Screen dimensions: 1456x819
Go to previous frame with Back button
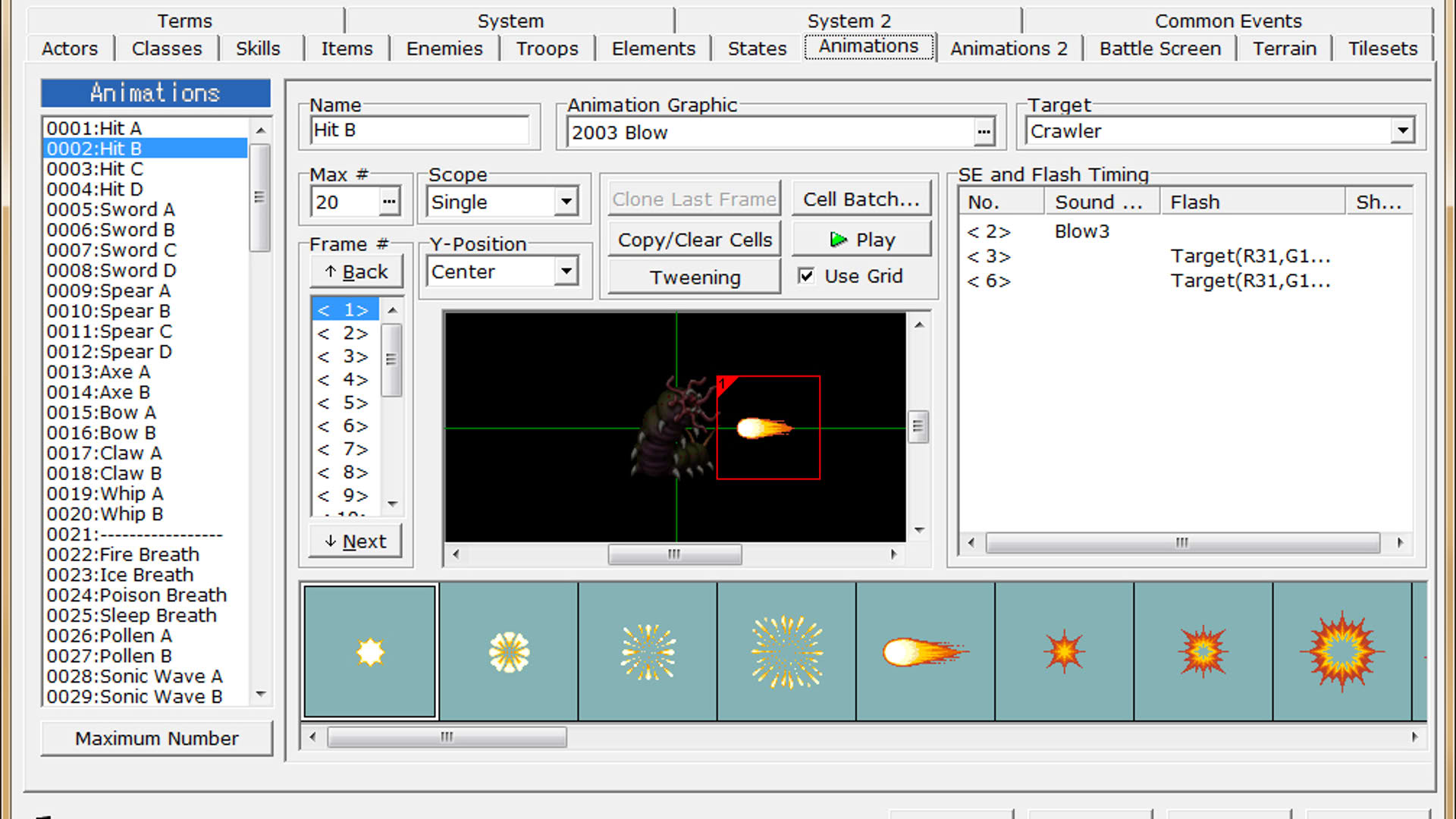coord(356,271)
